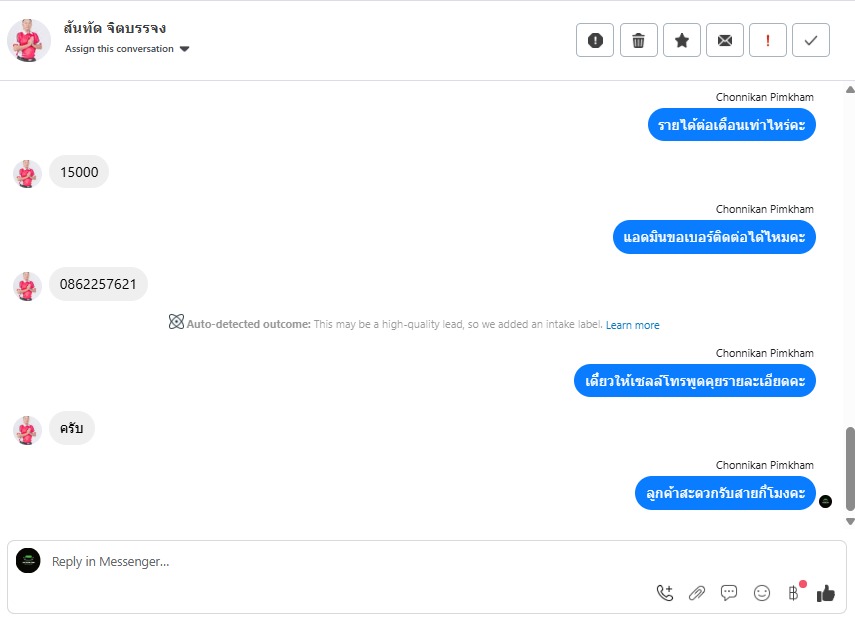
Task: Start a call with phone icon
Action: point(665,593)
